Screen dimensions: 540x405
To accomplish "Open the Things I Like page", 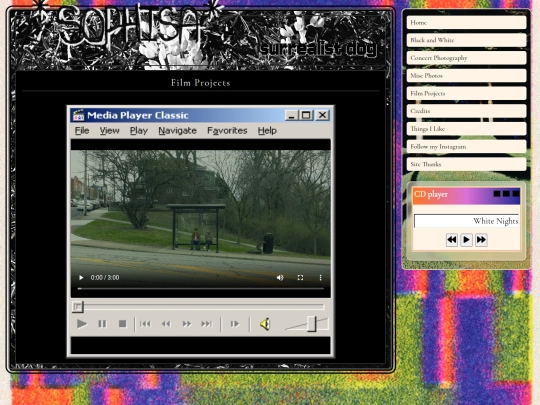I will click(466, 129).
